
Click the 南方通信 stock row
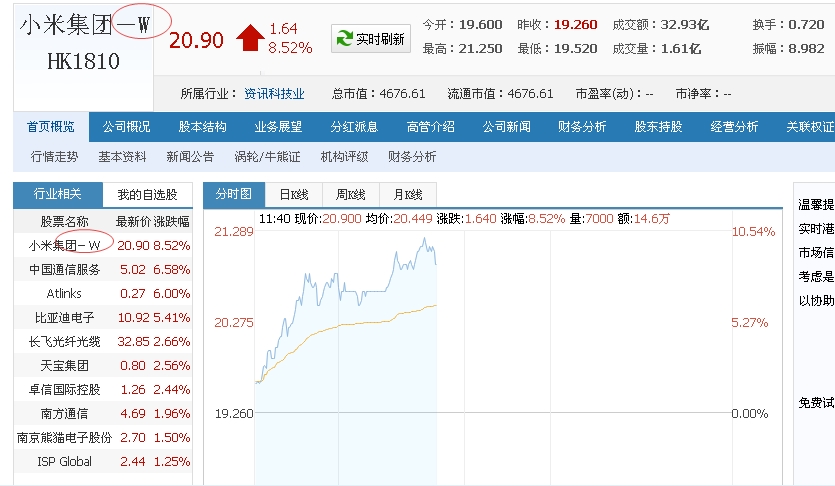[x=103, y=414]
